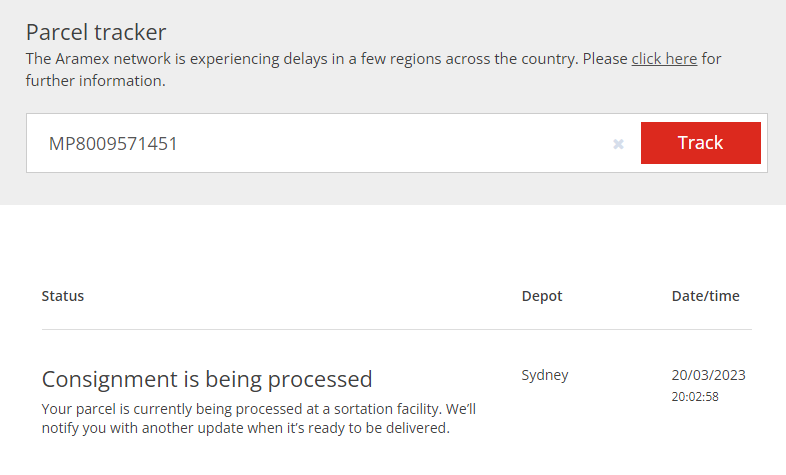The width and height of the screenshot is (786, 475).
Task: Click the 20/03/2023 date value
Action: (x=708, y=376)
